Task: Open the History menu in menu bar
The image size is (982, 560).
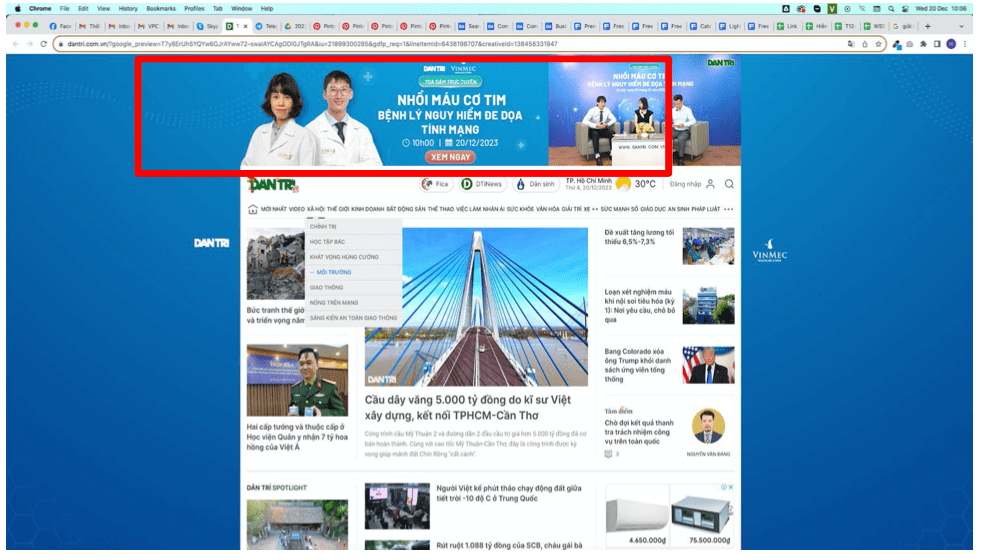Action: 128,9
